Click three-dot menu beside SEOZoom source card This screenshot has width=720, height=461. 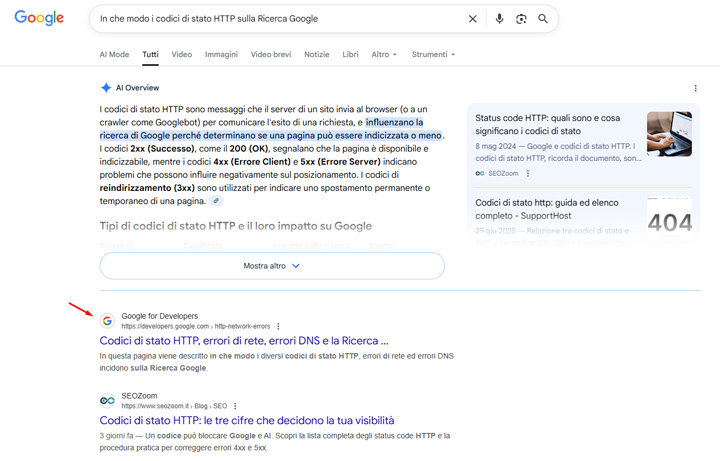point(528,173)
